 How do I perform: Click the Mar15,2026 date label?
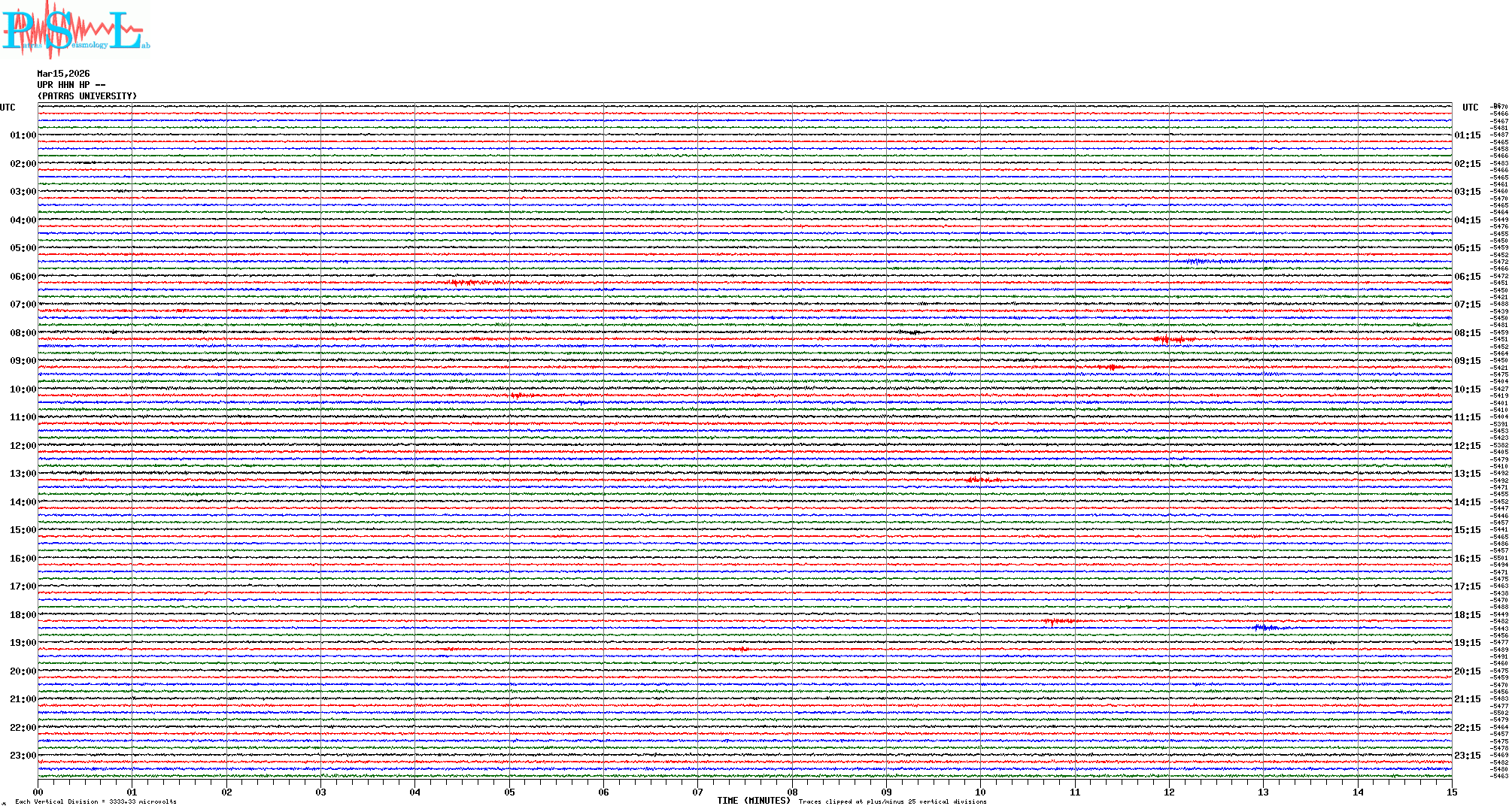63,74
